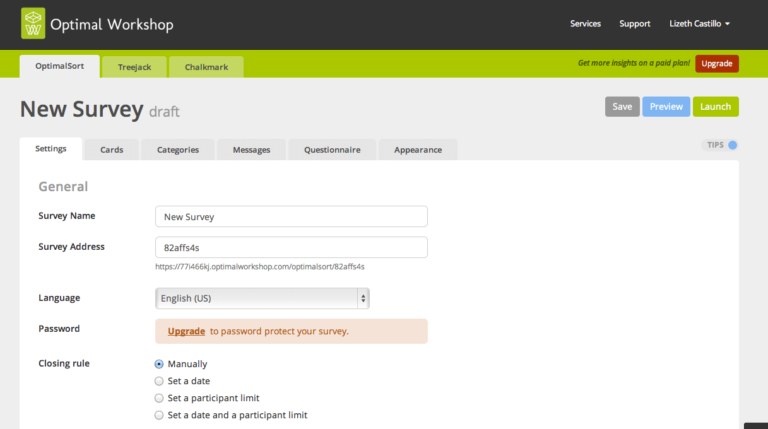
Task: Open the Services menu
Action: pyautogui.click(x=585, y=23)
